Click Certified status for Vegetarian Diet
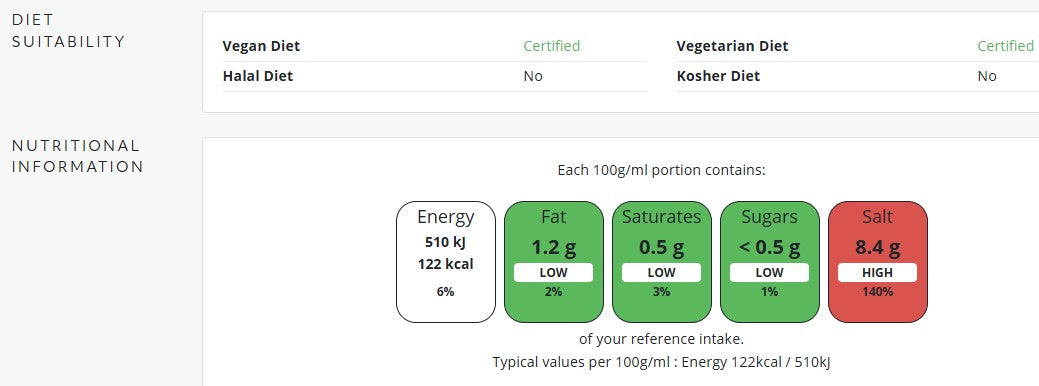Screen dimensions: 1039x386 1005,46
